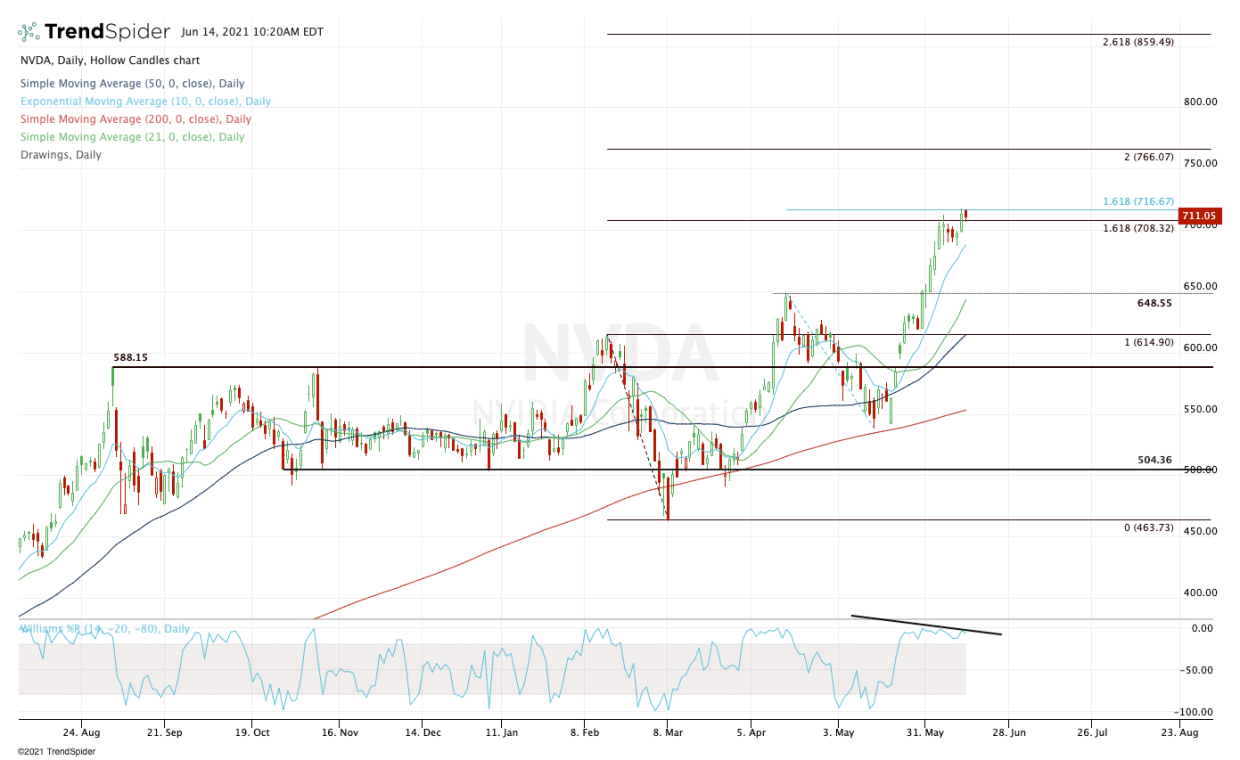Viewport: 1240px width, 760px height.
Task: Click the blue 1.618 (716.67) extension label
Action: click(x=1138, y=202)
